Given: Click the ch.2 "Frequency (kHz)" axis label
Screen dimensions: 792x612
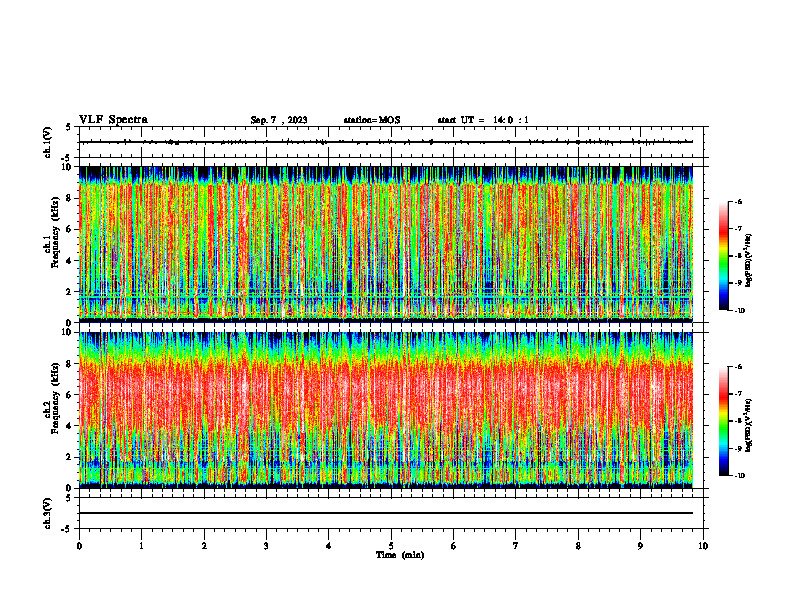Looking at the screenshot, I should 55,398.
